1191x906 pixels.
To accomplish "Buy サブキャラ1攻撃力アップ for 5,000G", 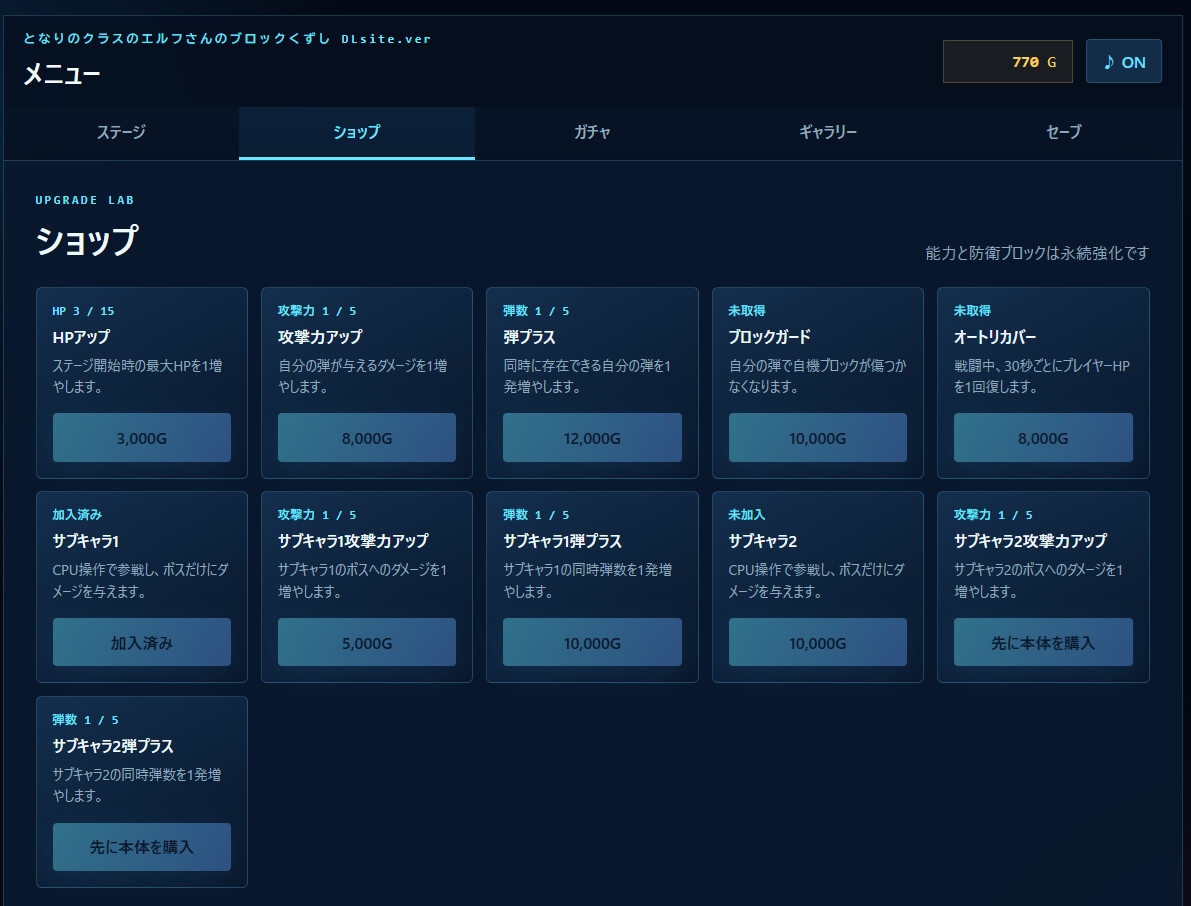I will [x=367, y=642].
